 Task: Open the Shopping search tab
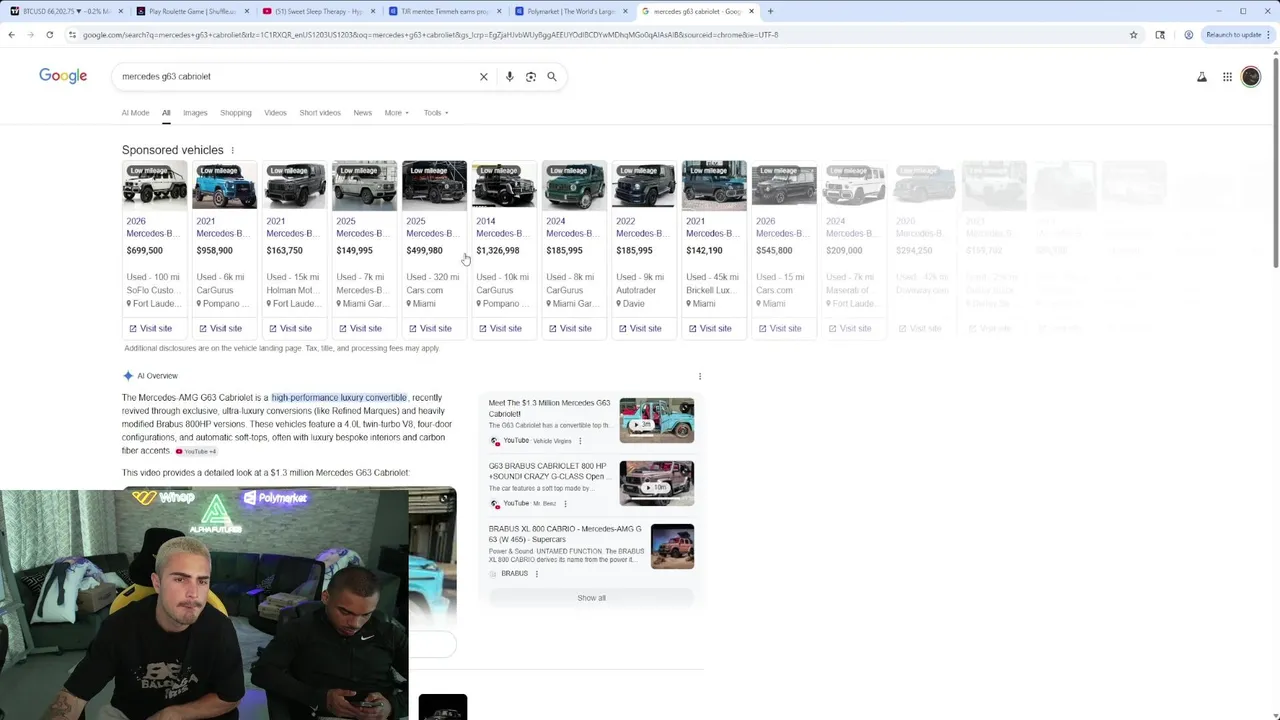(236, 113)
